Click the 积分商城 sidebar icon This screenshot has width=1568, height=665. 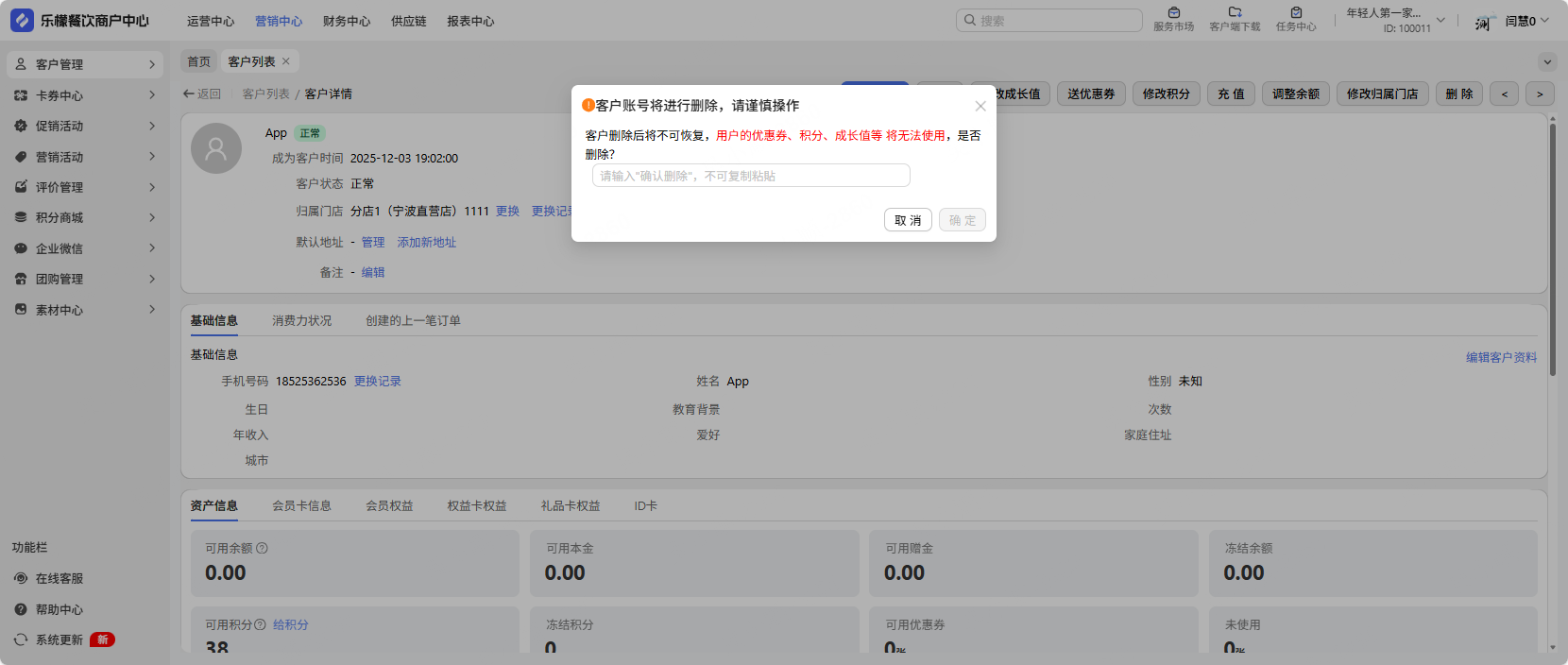21,217
